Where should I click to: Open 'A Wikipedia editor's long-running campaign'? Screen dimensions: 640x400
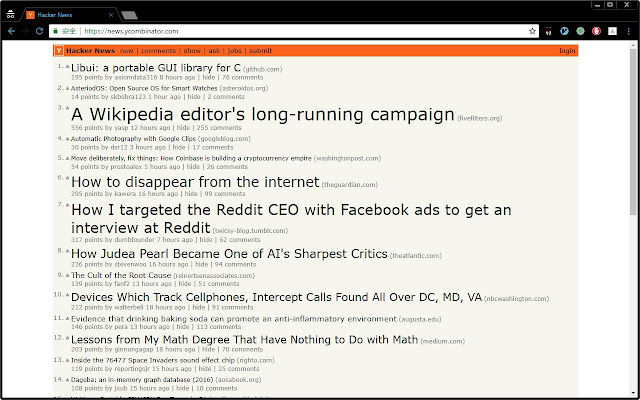point(263,114)
